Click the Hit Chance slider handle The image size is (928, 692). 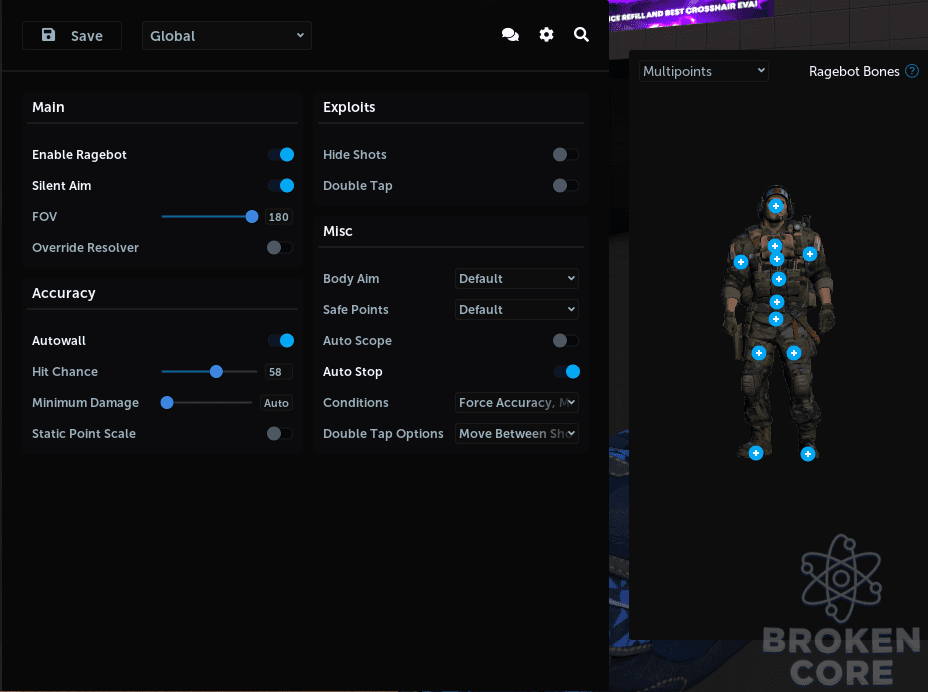[216, 372]
